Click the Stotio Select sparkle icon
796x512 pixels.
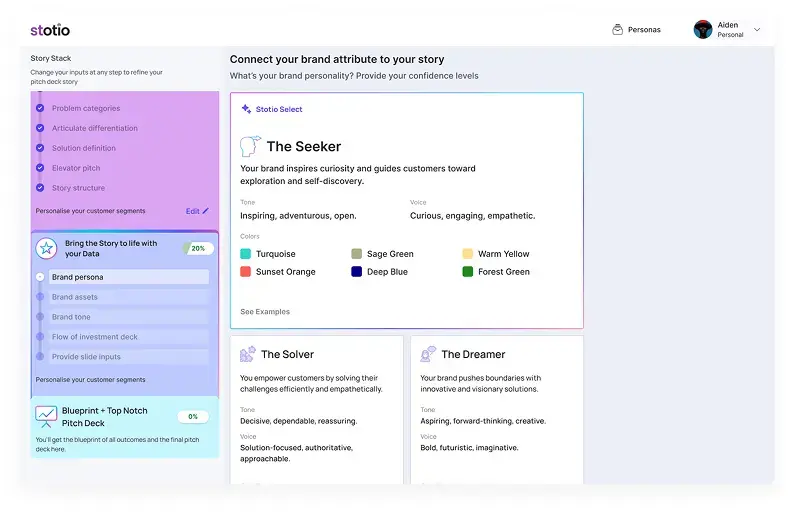(246, 109)
